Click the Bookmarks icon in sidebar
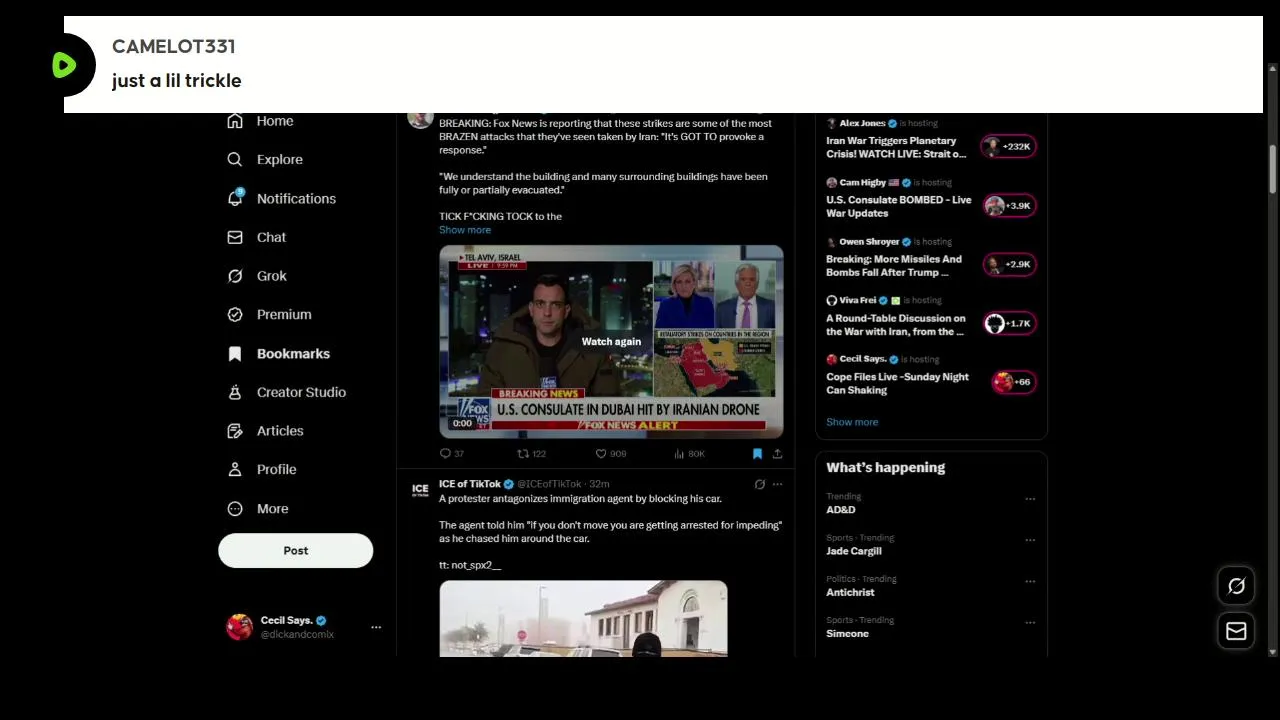Screen dimensions: 1280x720 click(235, 353)
